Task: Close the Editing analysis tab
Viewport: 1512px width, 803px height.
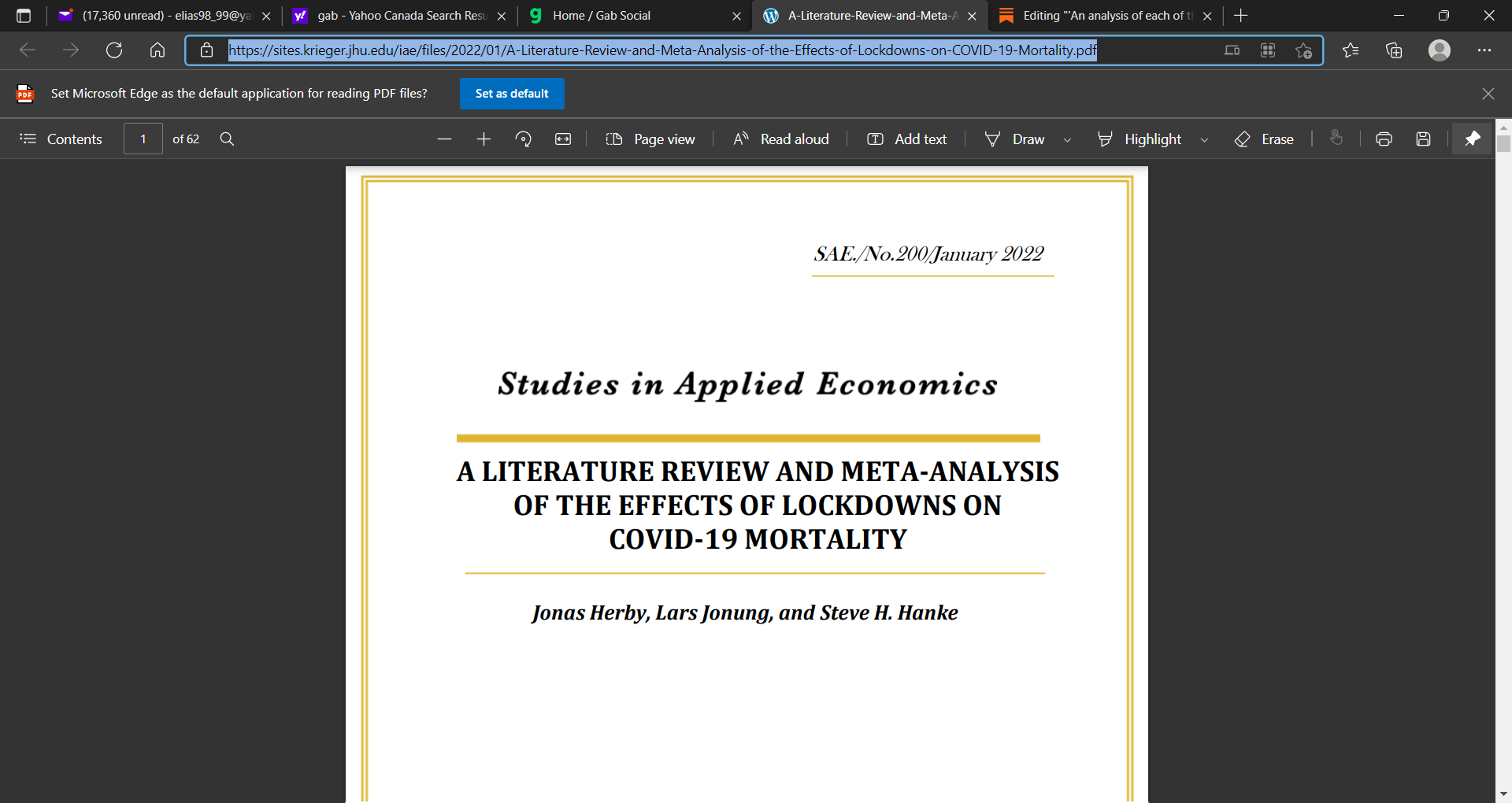Action: point(1207,16)
